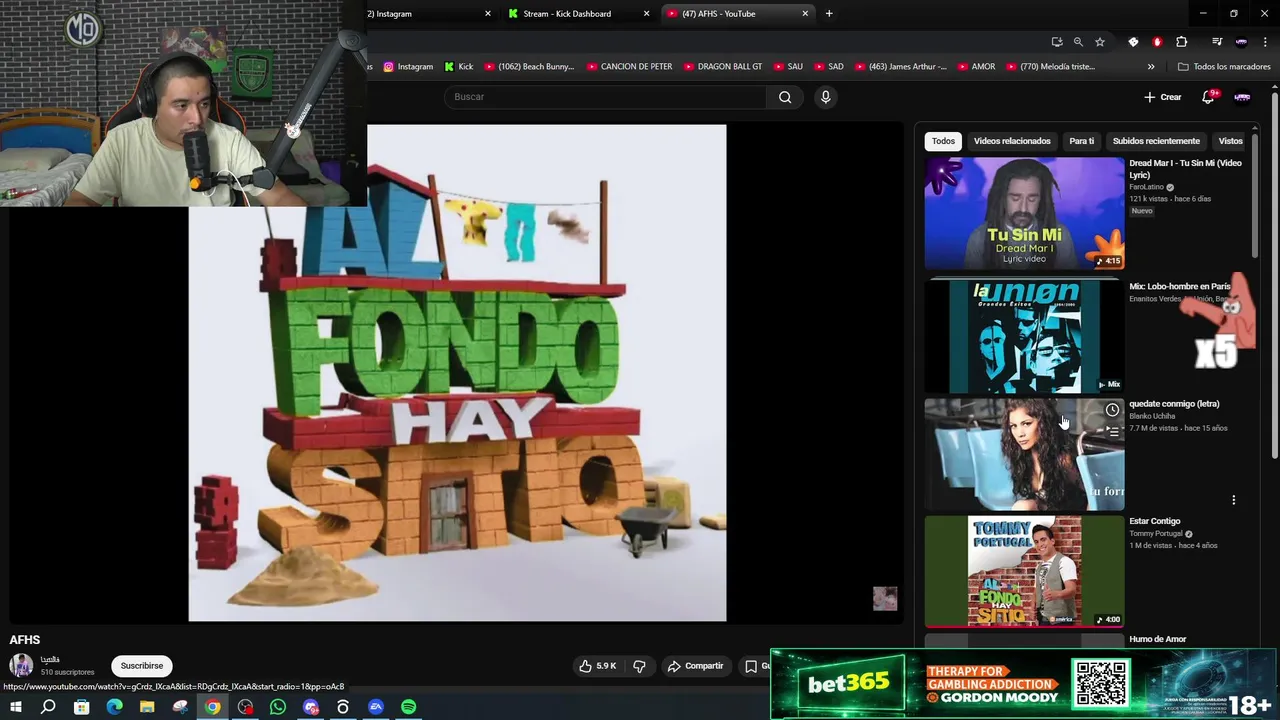This screenshot has width=1280, height=720.
Task: Show more bookmarks with double chevron
Action: click(1151, 67)
